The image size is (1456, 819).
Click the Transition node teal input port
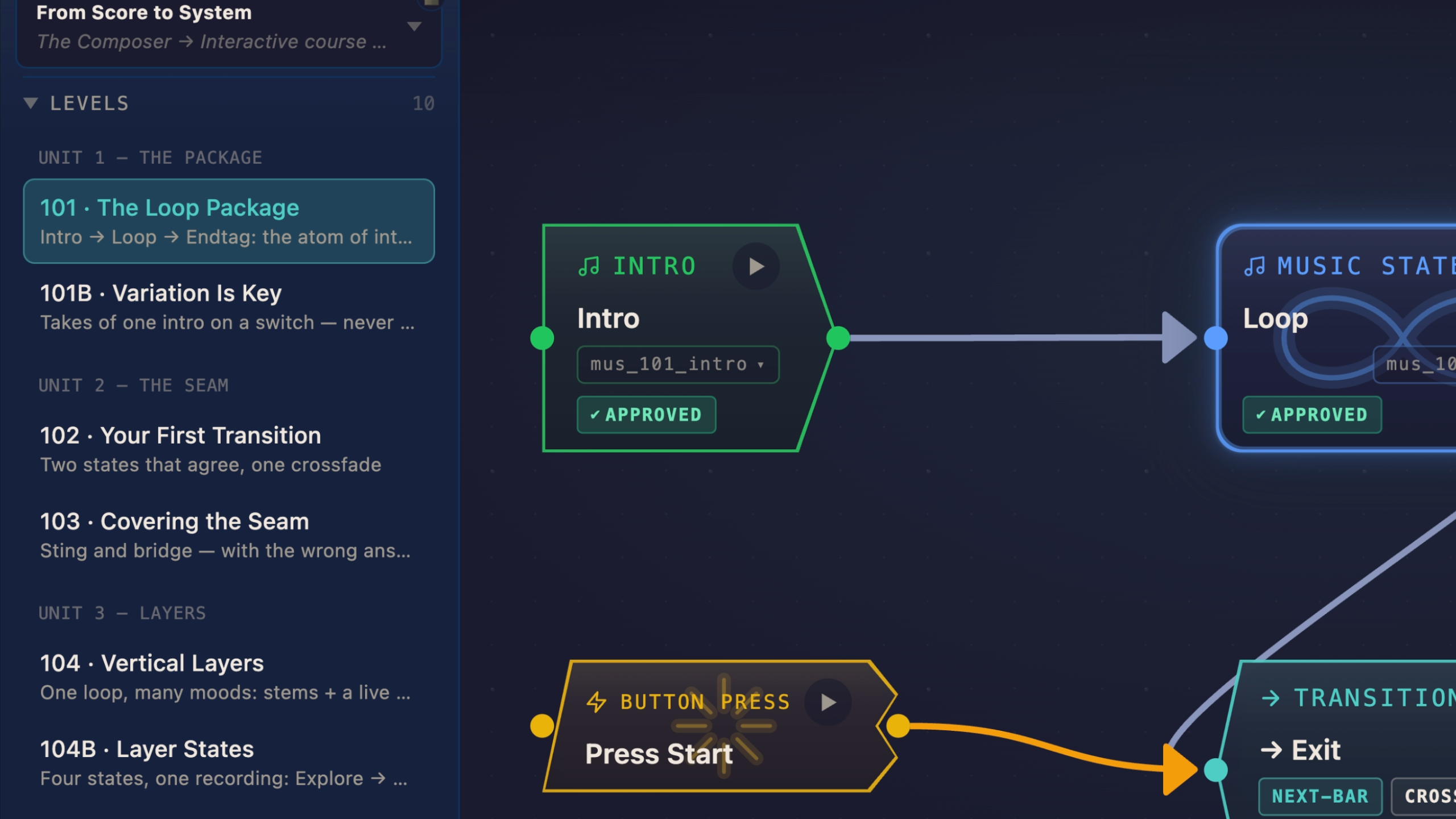[x=1216, y=770]
